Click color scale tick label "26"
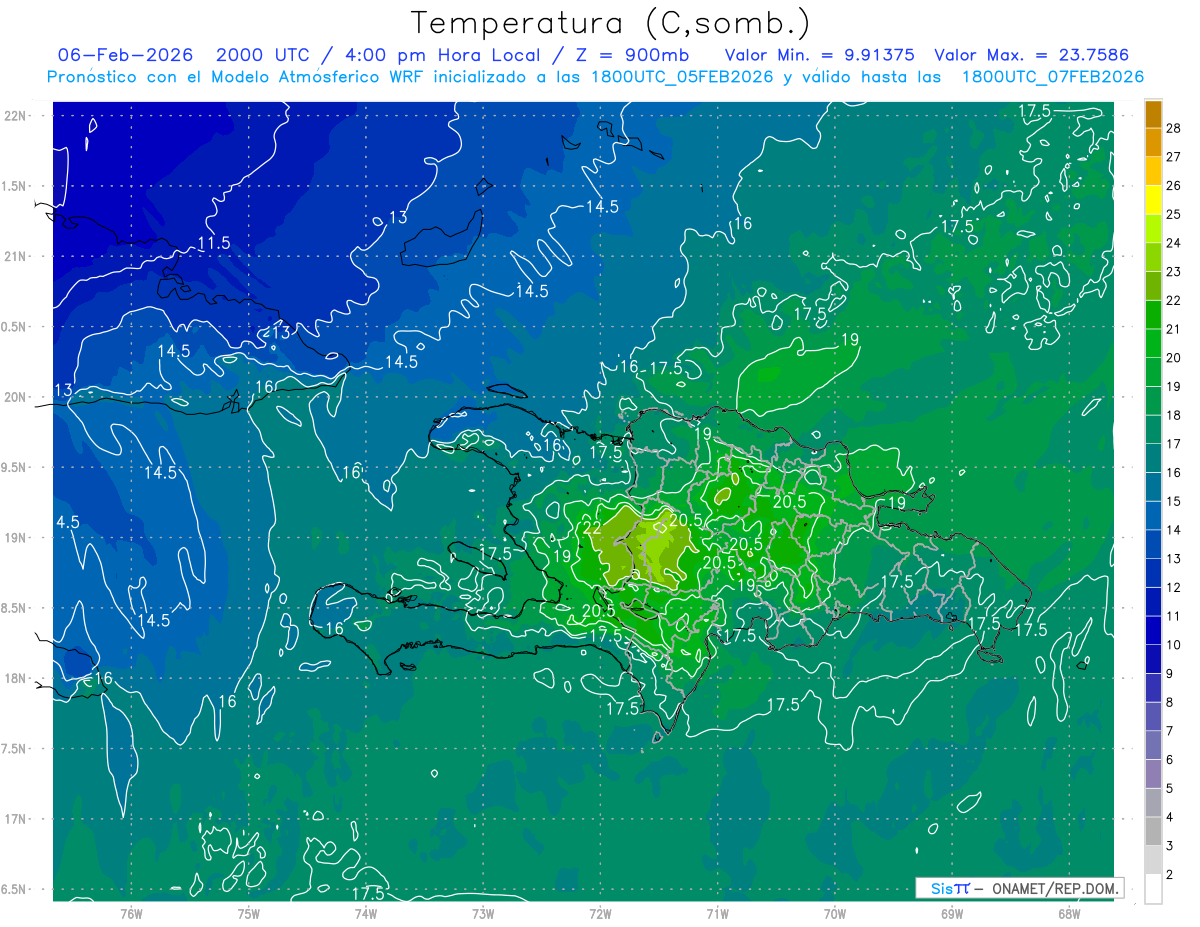 click(1174, 186)
